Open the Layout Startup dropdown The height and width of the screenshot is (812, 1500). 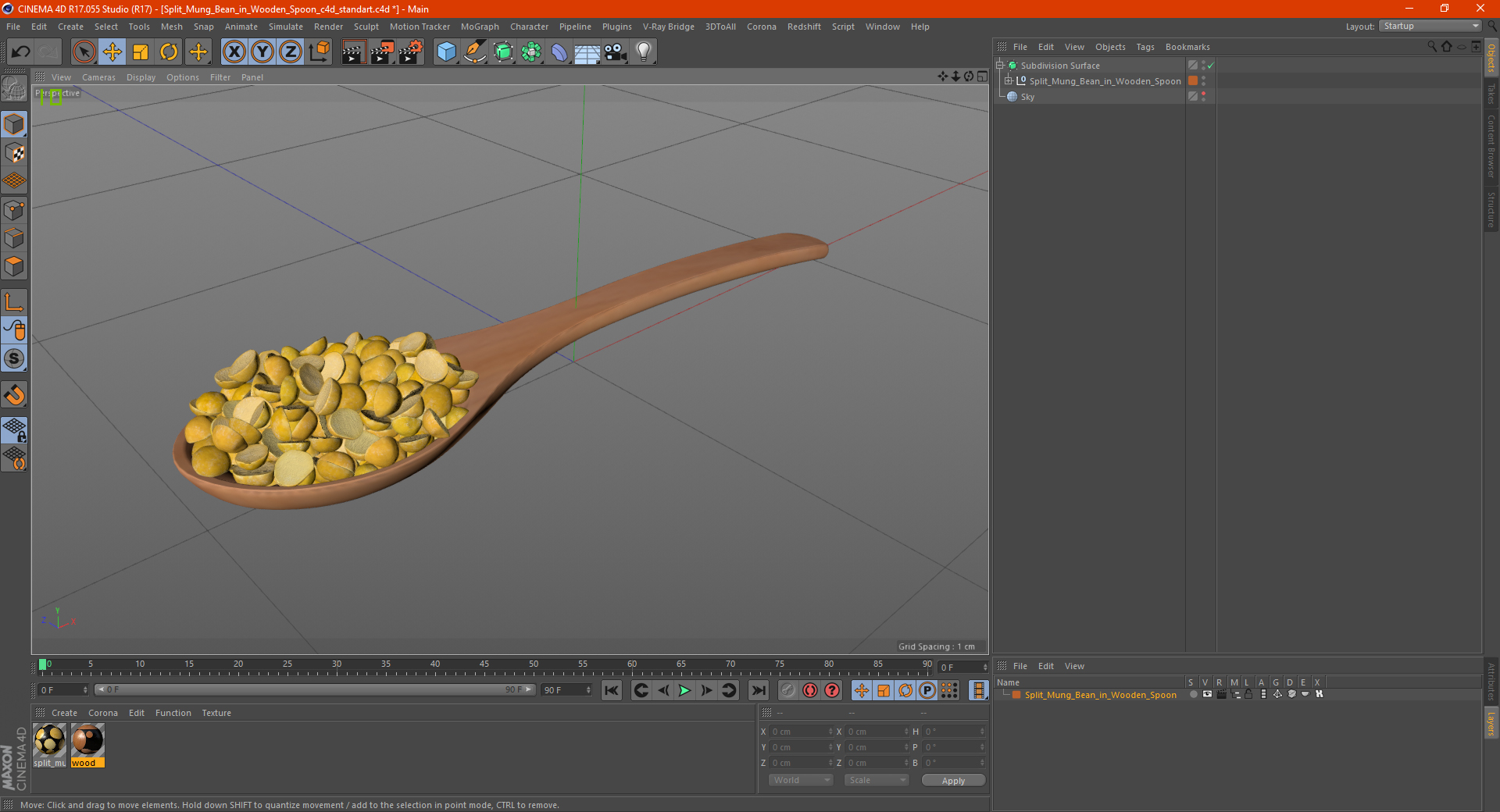1430,26
